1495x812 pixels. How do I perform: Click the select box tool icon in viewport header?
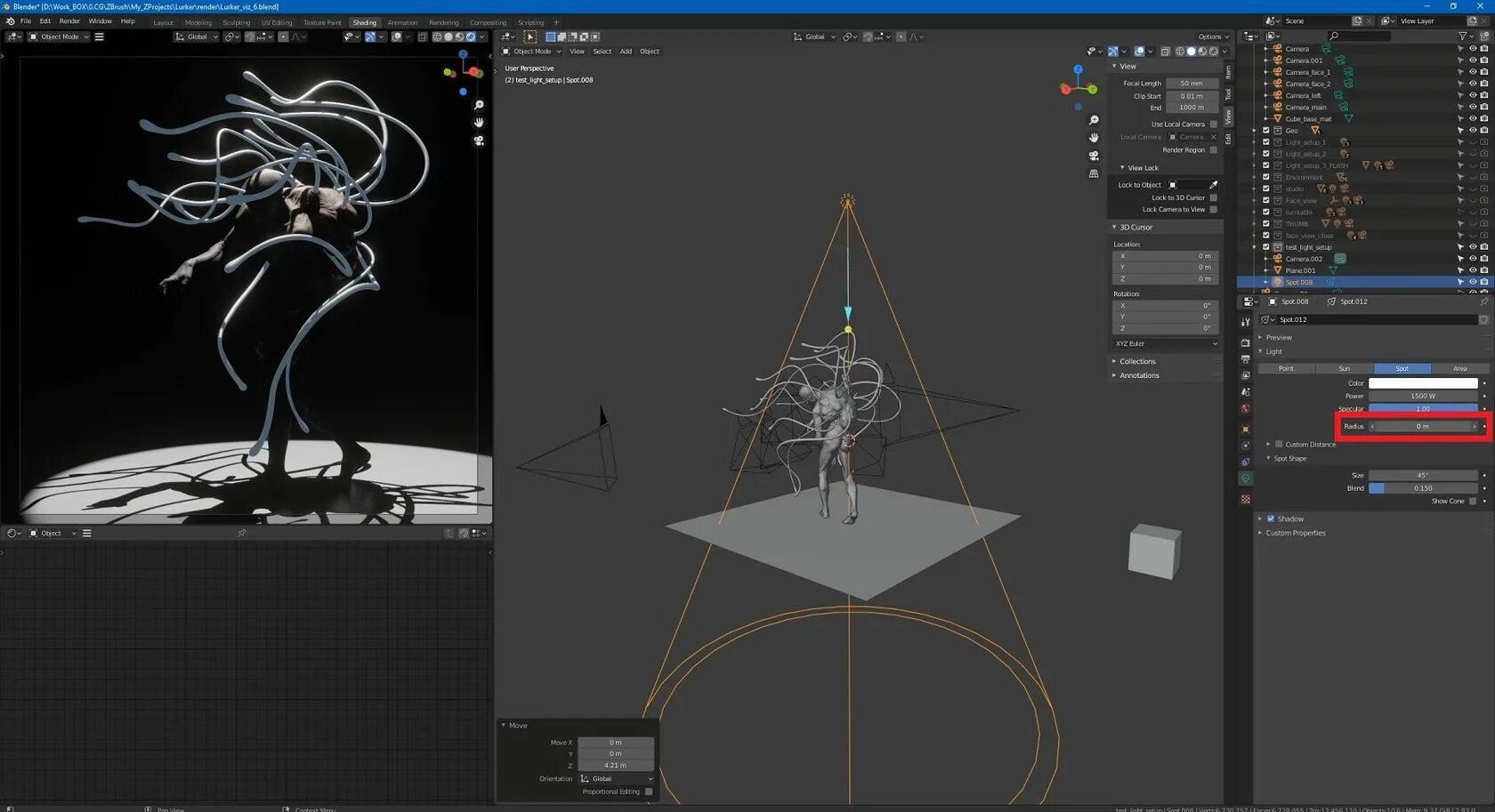click(x=529, y=36)
